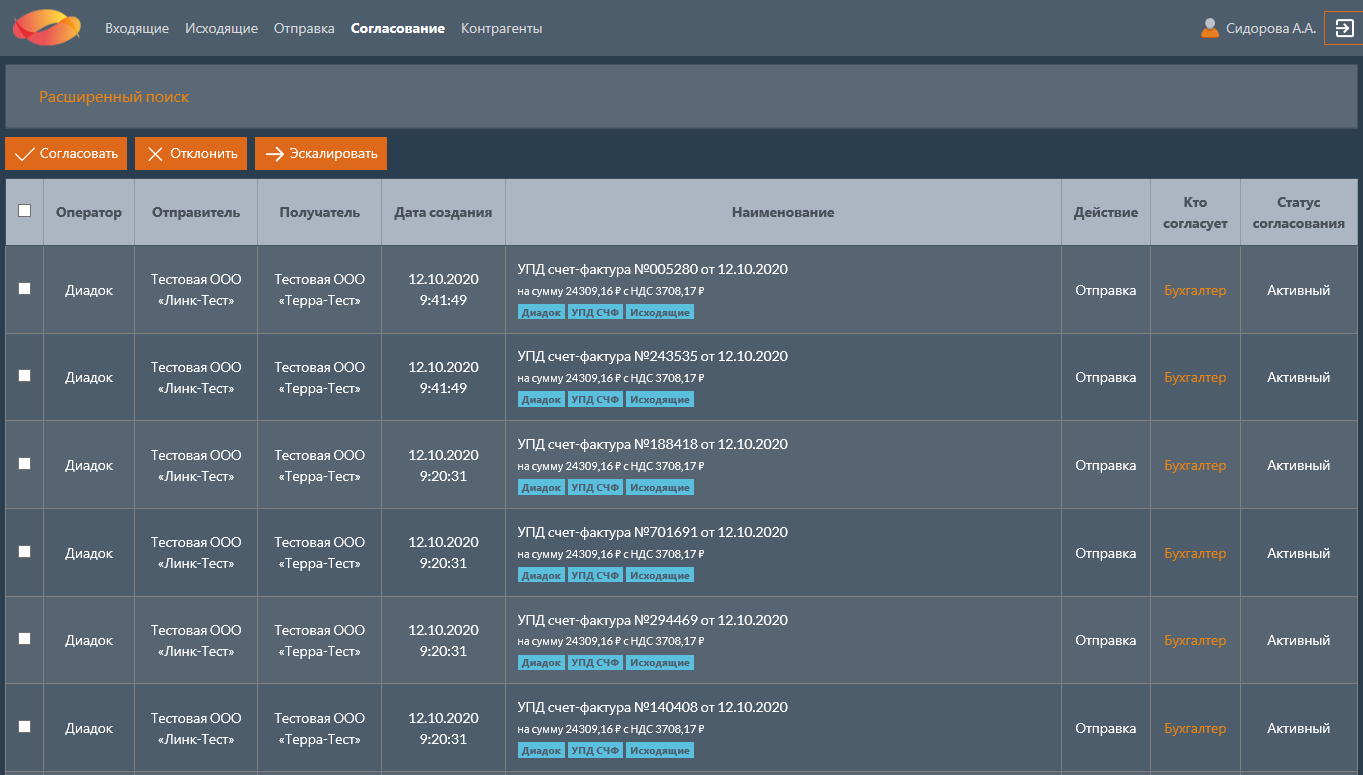1363x775 pixels.
Task: Open the Контрагенты menu item
Action: click(x=501, y=29)
